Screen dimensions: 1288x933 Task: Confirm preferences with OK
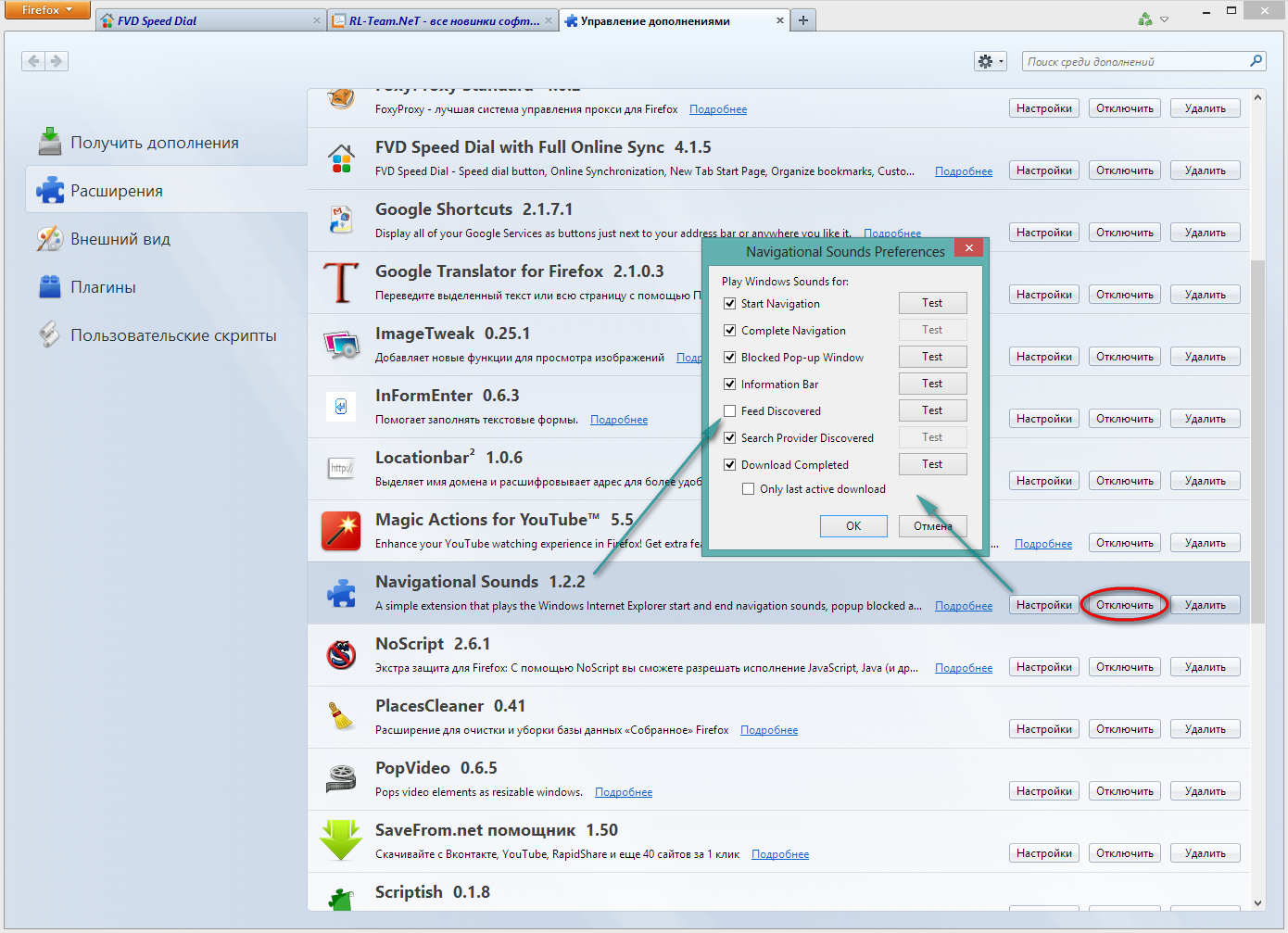(x=853, y=526)
